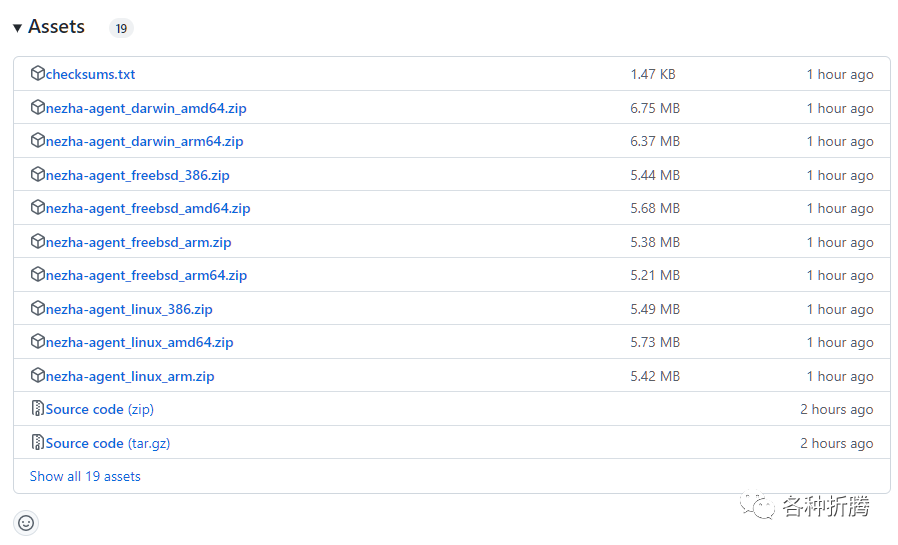The height and width of the screenshot is (545, 898).
Task: Click package icon for nezha-agent_freebsd_386.zip
Action: [38, 174]
